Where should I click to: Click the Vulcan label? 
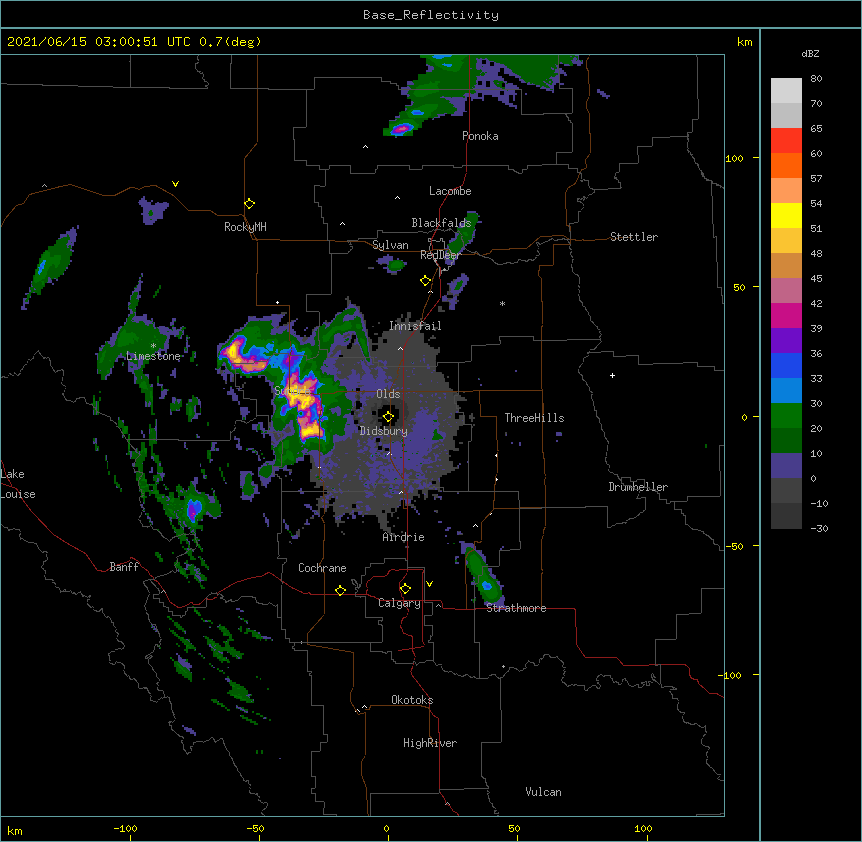pos(543,792)
